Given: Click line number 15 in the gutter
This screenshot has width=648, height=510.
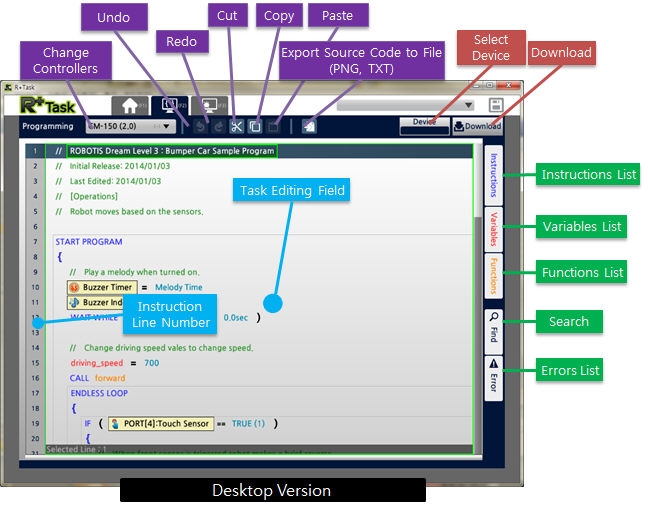Looking at the screenshot, I should click(36, 363).
